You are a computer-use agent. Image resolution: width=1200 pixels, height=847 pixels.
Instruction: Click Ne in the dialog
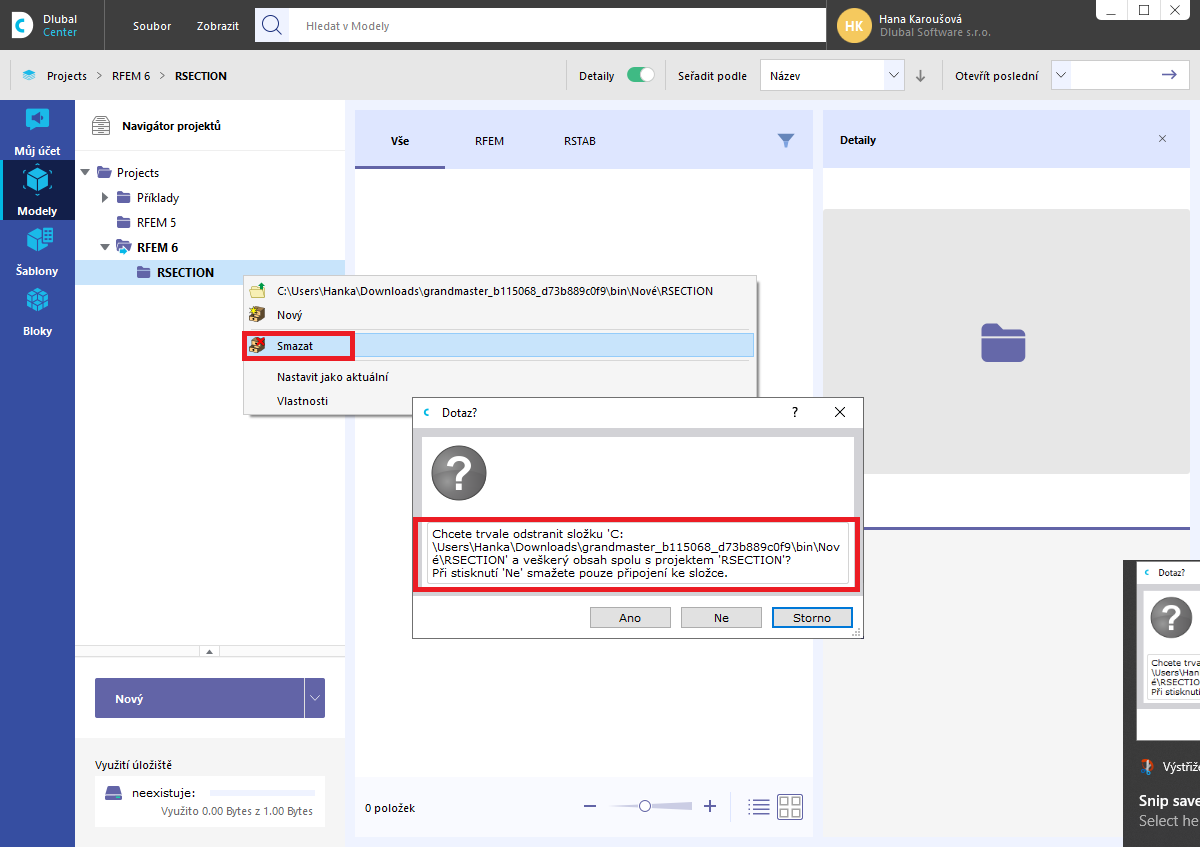721,618
